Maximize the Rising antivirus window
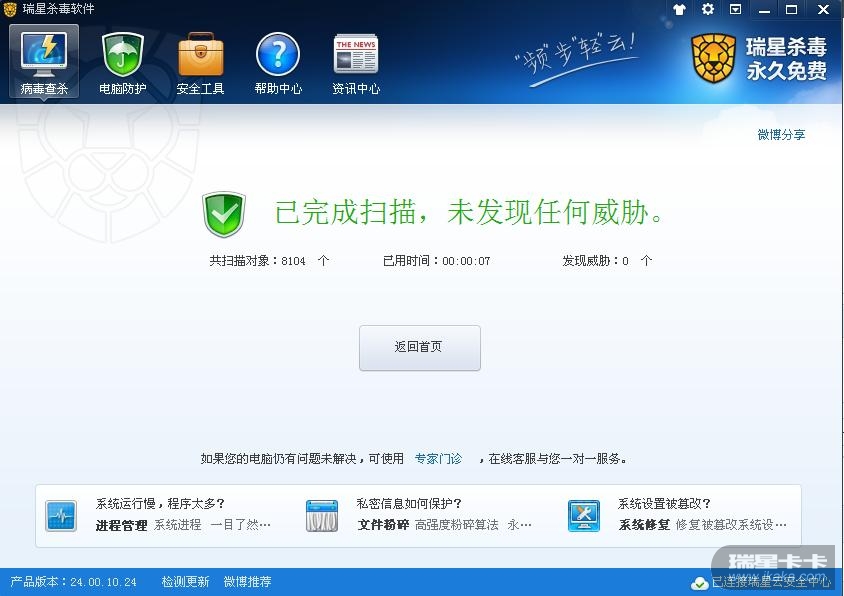Image resolution: width=844 pixels, height=596 pixels. click(791, 10)
